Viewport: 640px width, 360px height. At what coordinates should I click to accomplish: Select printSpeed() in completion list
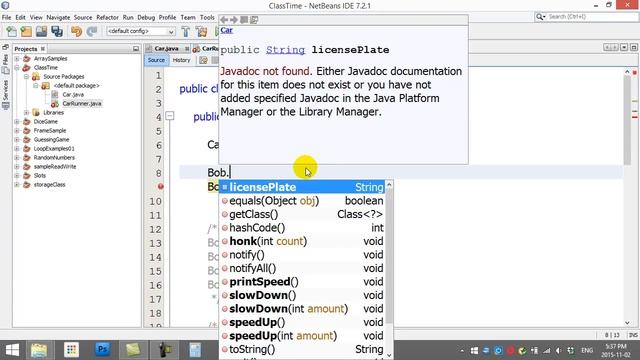[302, 282]
